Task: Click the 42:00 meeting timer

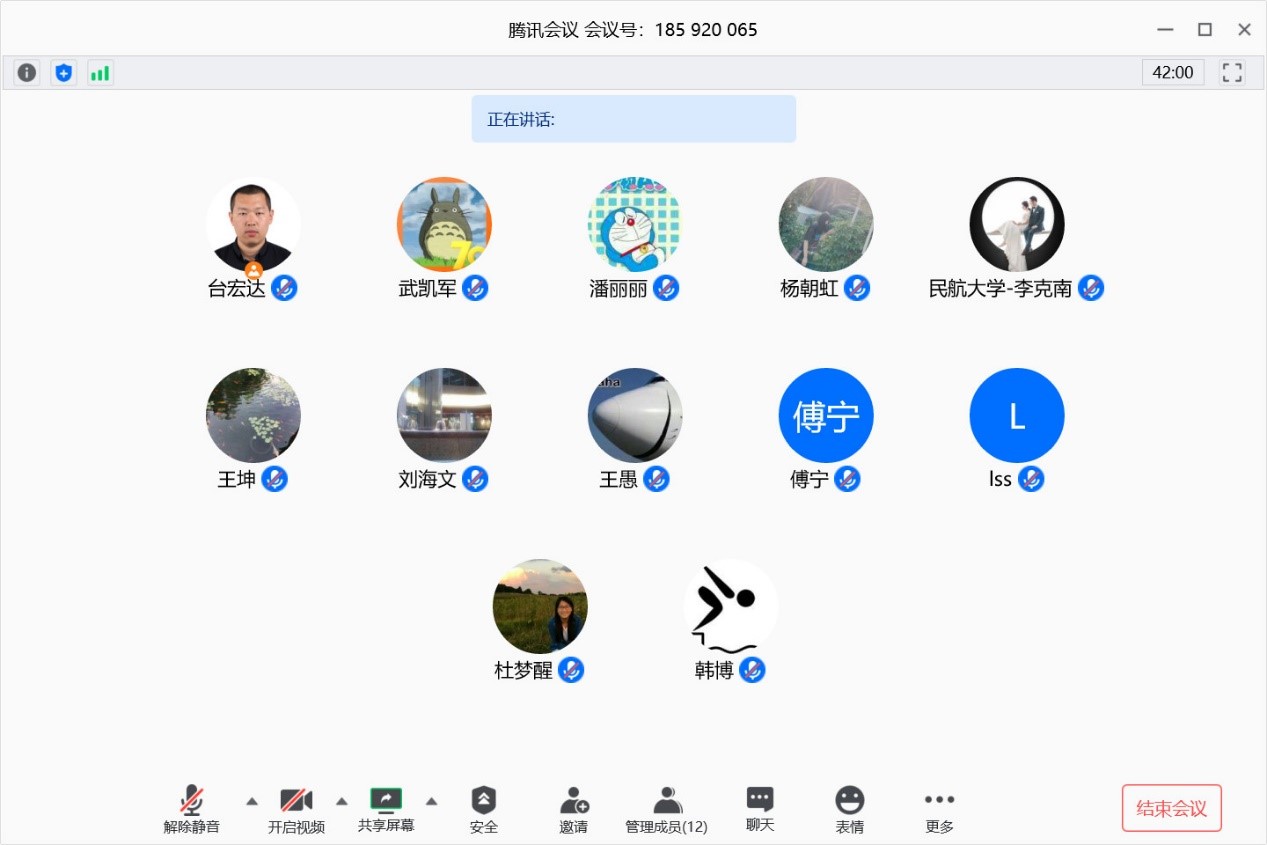Action: (x=1173, y=72)
